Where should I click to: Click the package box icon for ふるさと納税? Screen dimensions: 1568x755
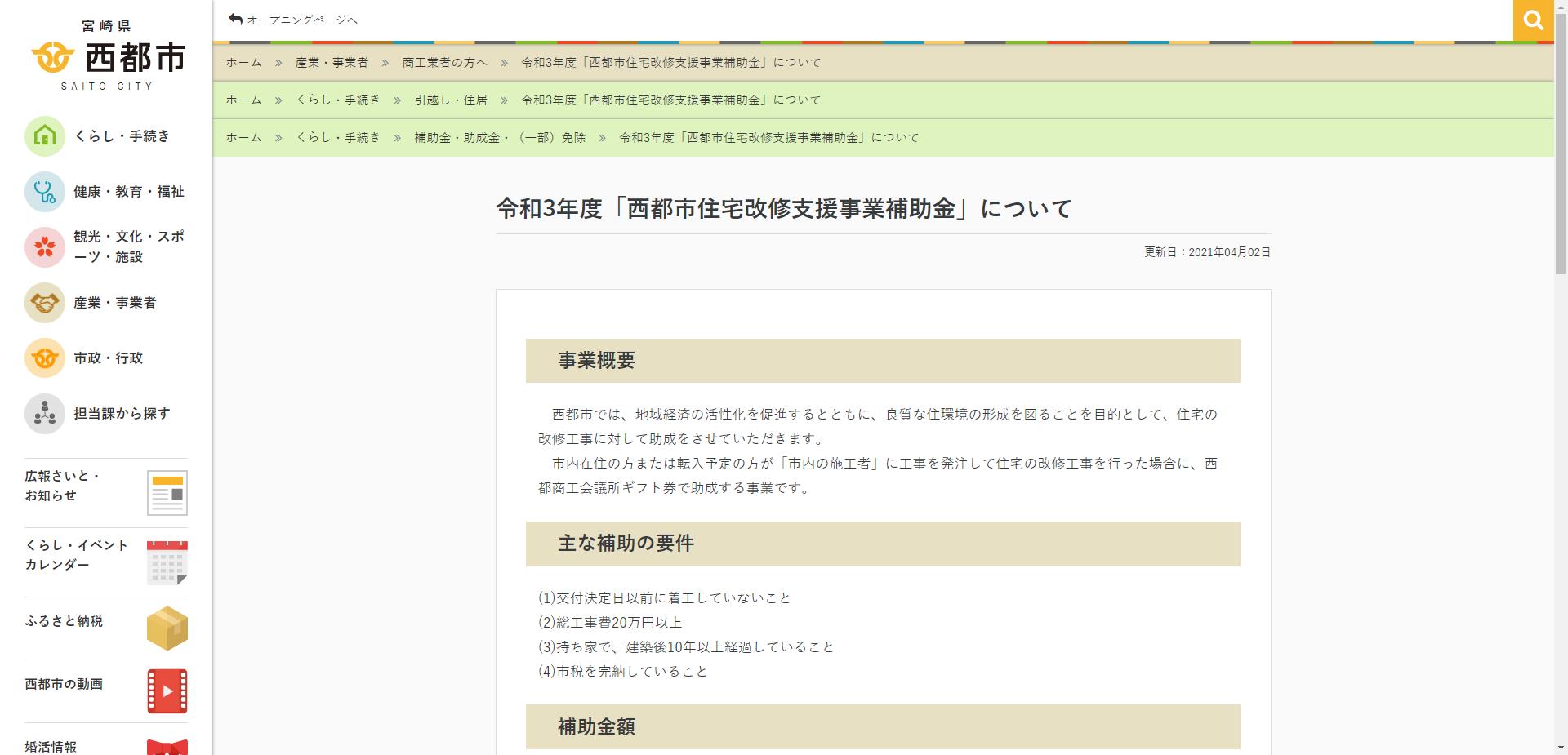pos(167,627)
